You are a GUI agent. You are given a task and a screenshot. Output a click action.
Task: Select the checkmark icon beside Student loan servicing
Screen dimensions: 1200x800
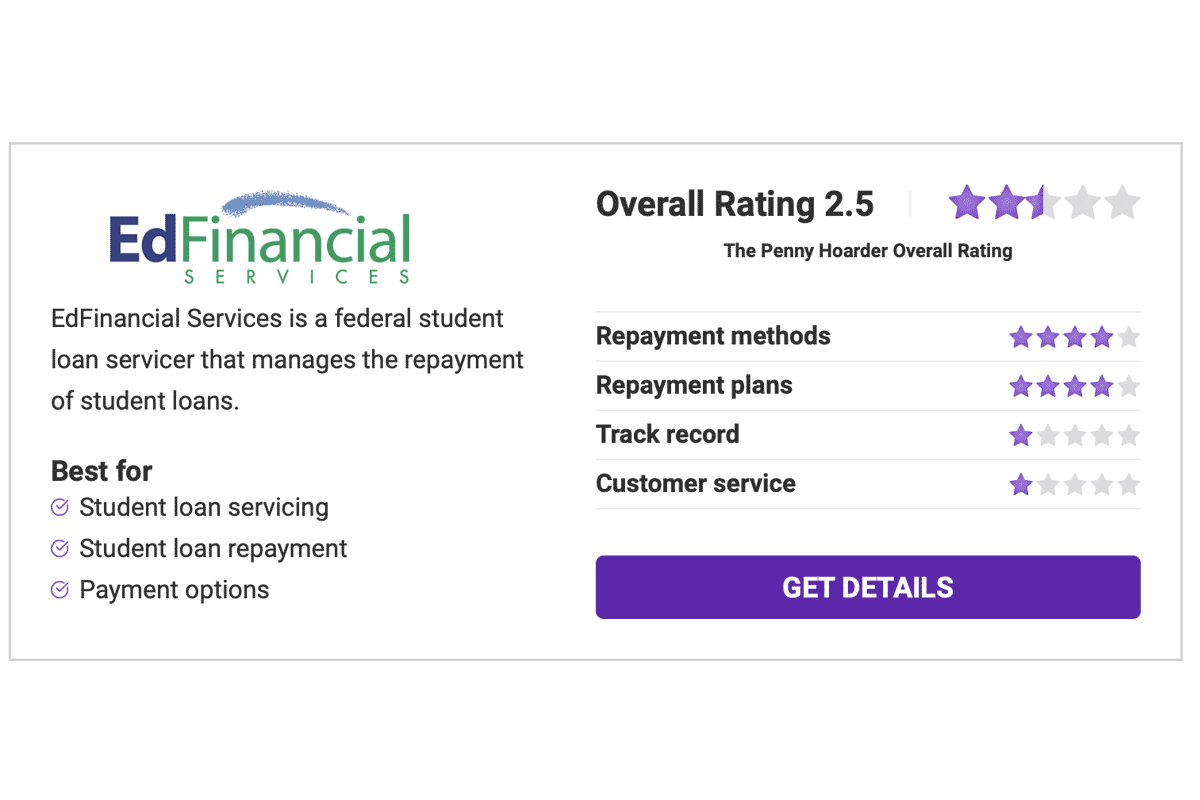(59, 507)
